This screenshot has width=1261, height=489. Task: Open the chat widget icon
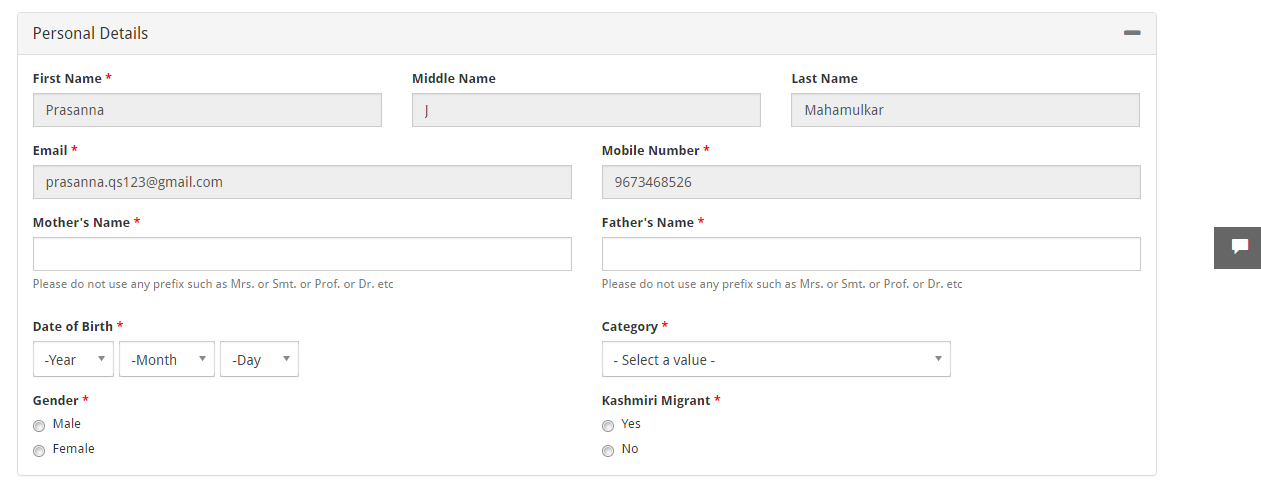pyautogui.click(x=1237, y=247)
